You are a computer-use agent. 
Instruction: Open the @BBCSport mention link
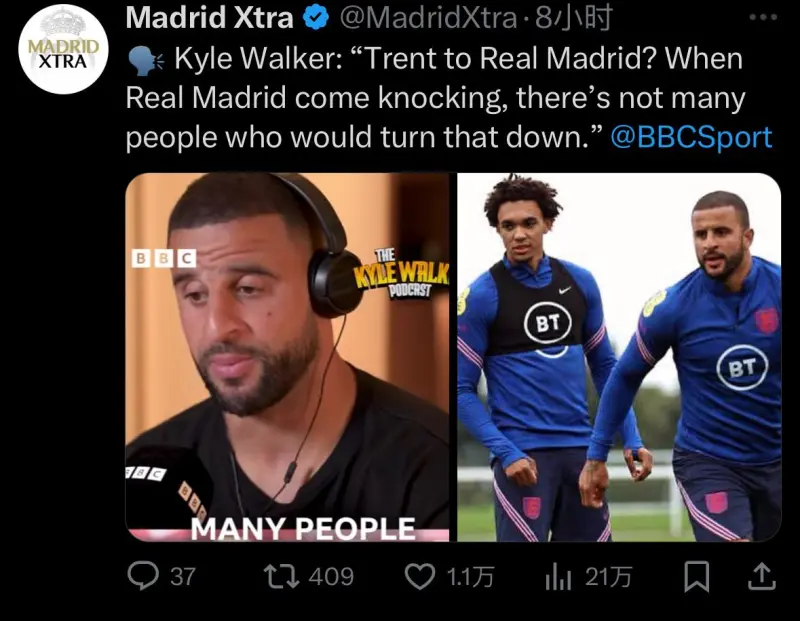click(x=691, y=137)
